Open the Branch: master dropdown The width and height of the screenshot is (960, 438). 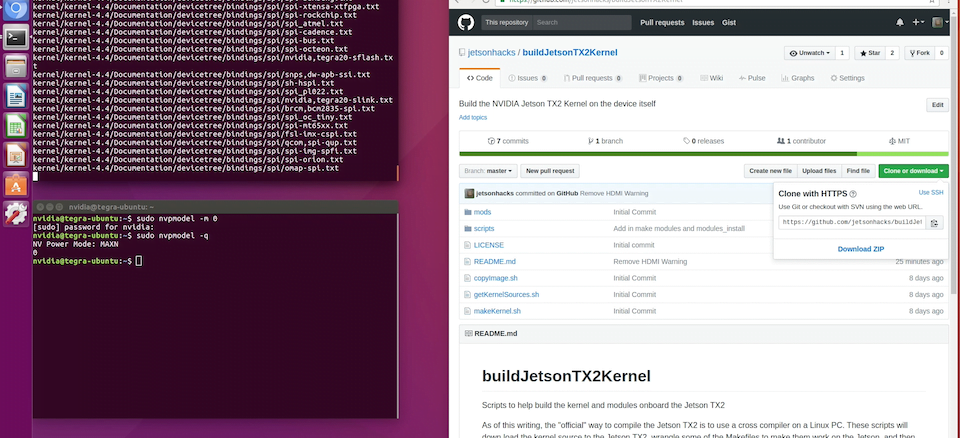click(488, 171)
